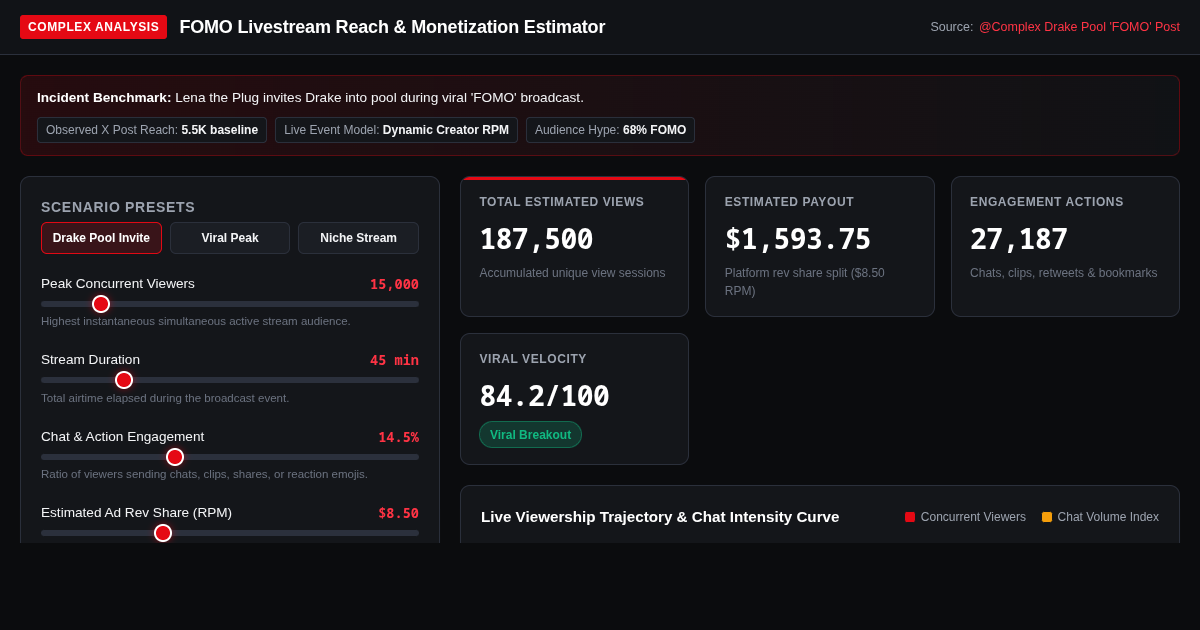Click the Audience Hype 68% FOMO chip
The width and height of the screenshot is (1200, 630).
(x=610, y=130)
